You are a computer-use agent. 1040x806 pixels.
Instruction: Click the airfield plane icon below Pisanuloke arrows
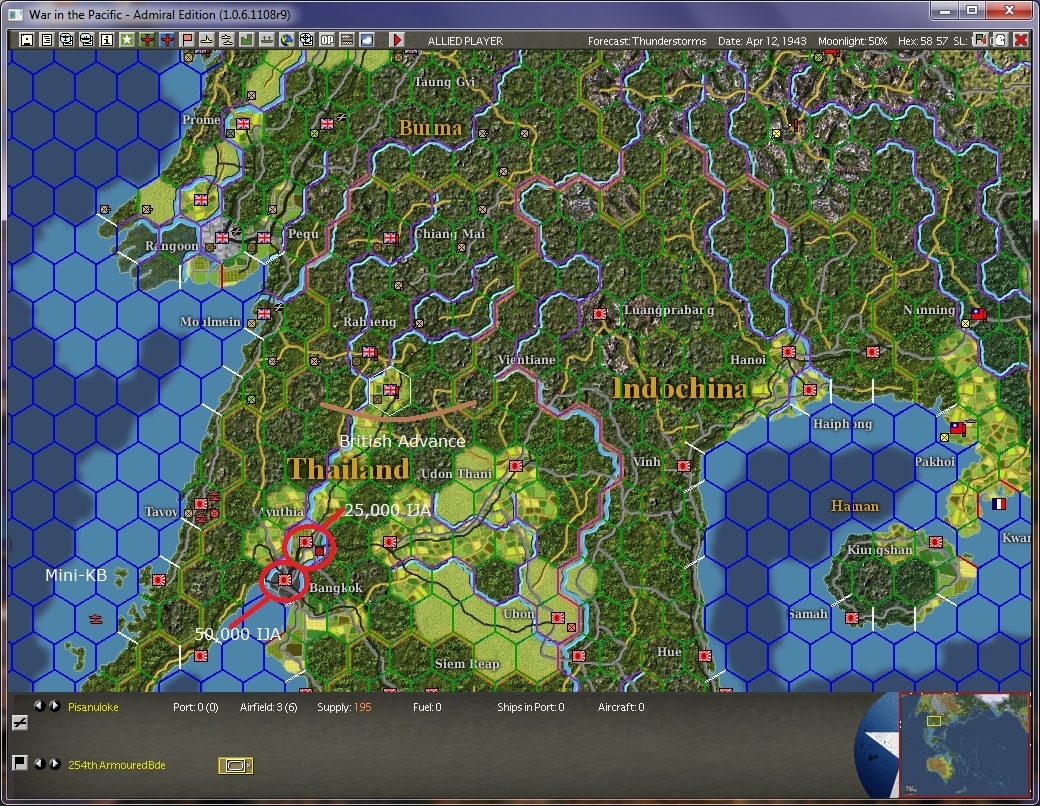pos(20,723)
